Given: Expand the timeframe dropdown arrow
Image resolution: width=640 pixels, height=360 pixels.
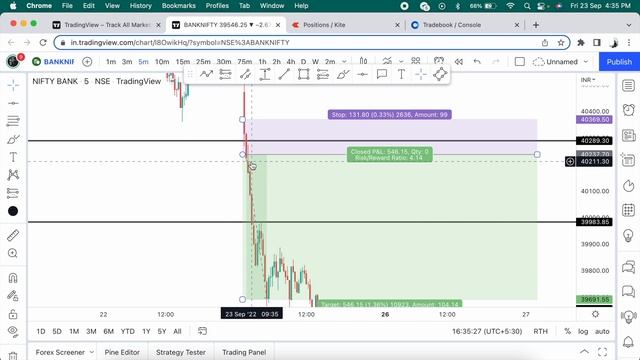Looking at the screenshot, I should (x=344, y=62).
